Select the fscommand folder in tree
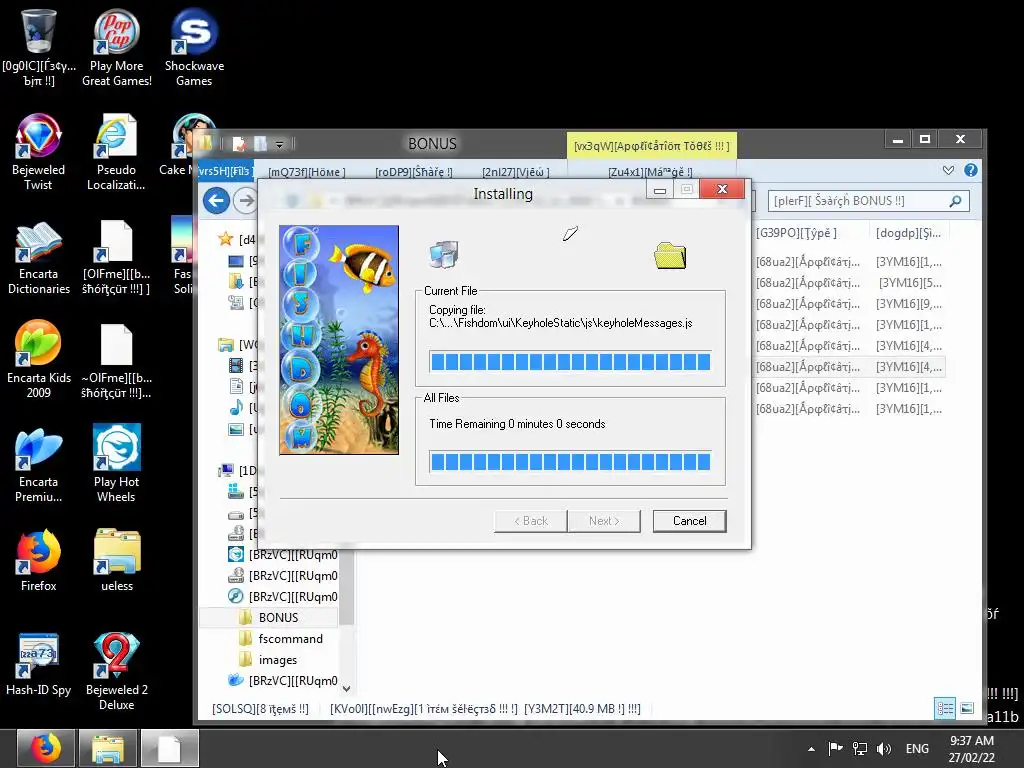The width and height of the screenshot is (1024, 768). (290, 639)
